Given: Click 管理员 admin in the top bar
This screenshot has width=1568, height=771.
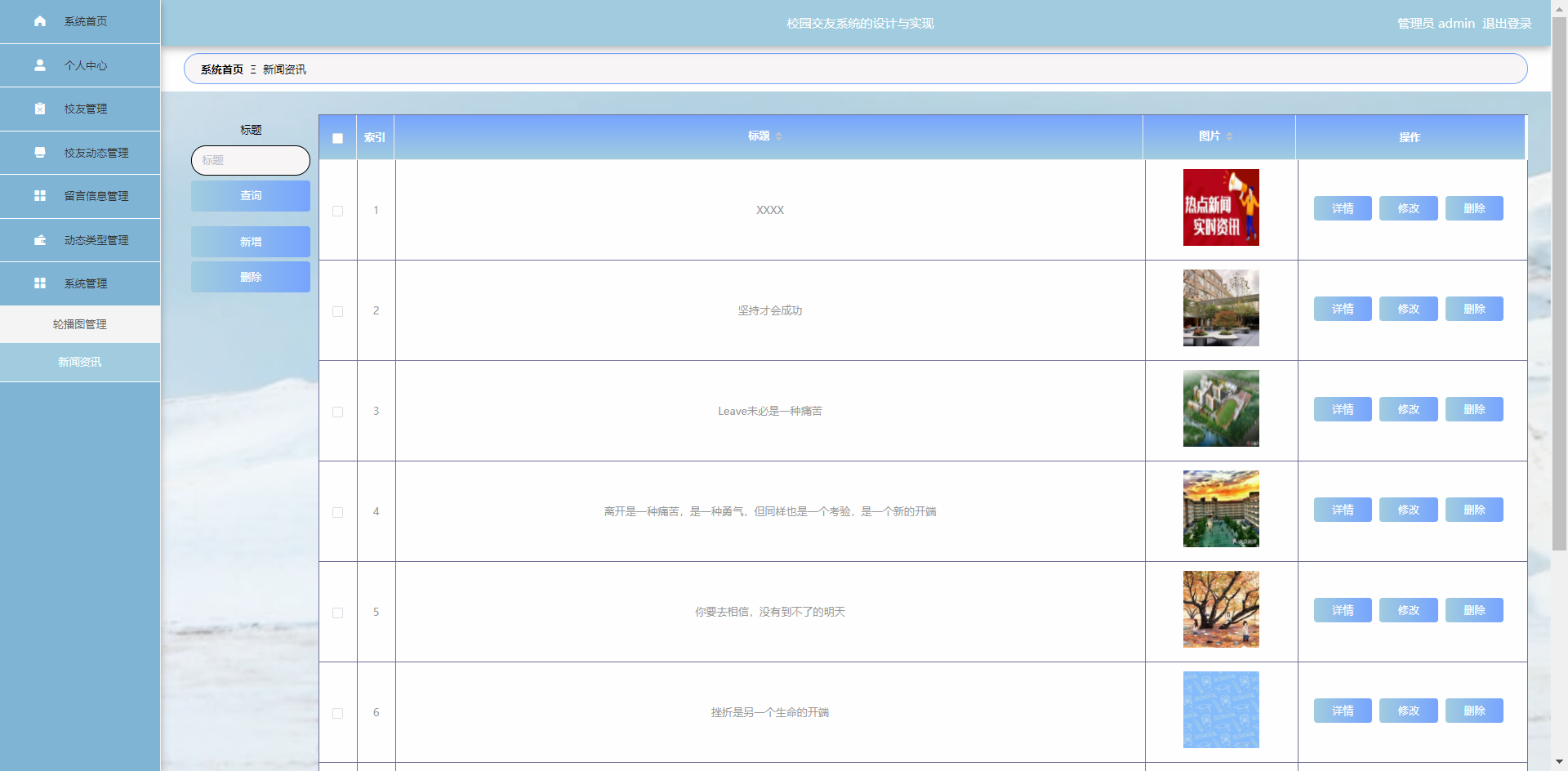Looking at the screenshot, I should [1436, 24].
